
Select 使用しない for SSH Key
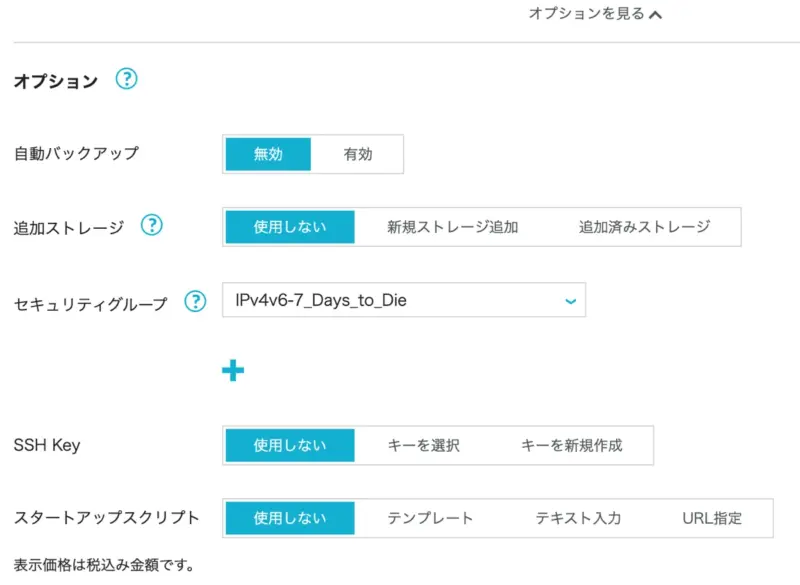point(290,445)
